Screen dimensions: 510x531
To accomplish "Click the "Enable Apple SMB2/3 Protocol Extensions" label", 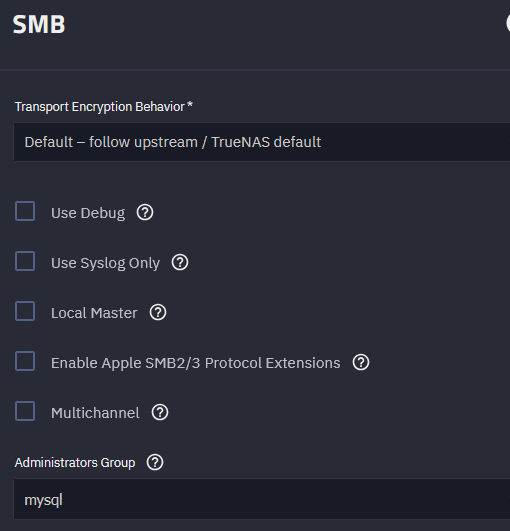I will (x=196, y=363).
